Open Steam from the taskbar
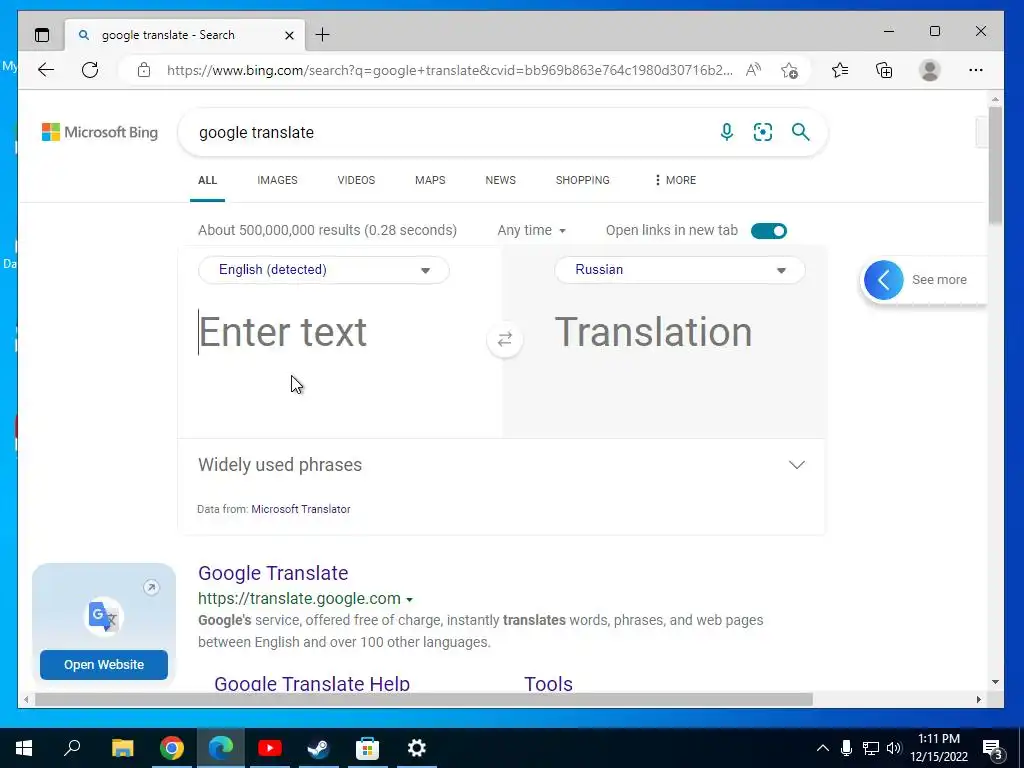This screenshot has width=1024, height=768. [319, 748]
